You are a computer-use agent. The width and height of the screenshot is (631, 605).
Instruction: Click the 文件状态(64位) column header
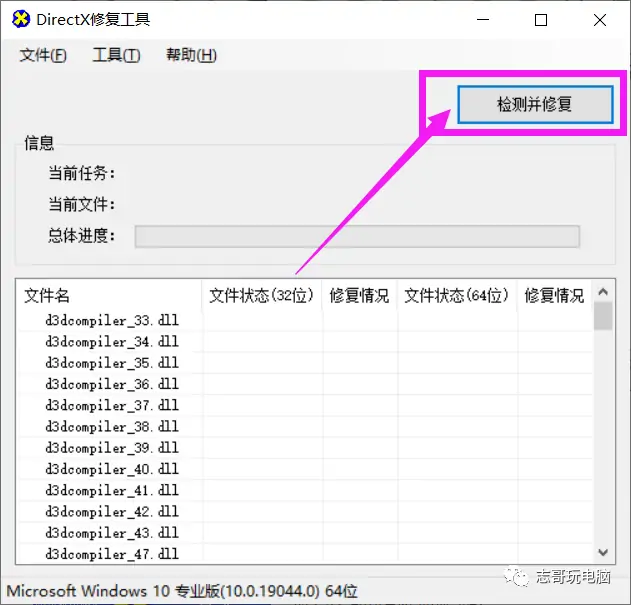coord(456,296)
